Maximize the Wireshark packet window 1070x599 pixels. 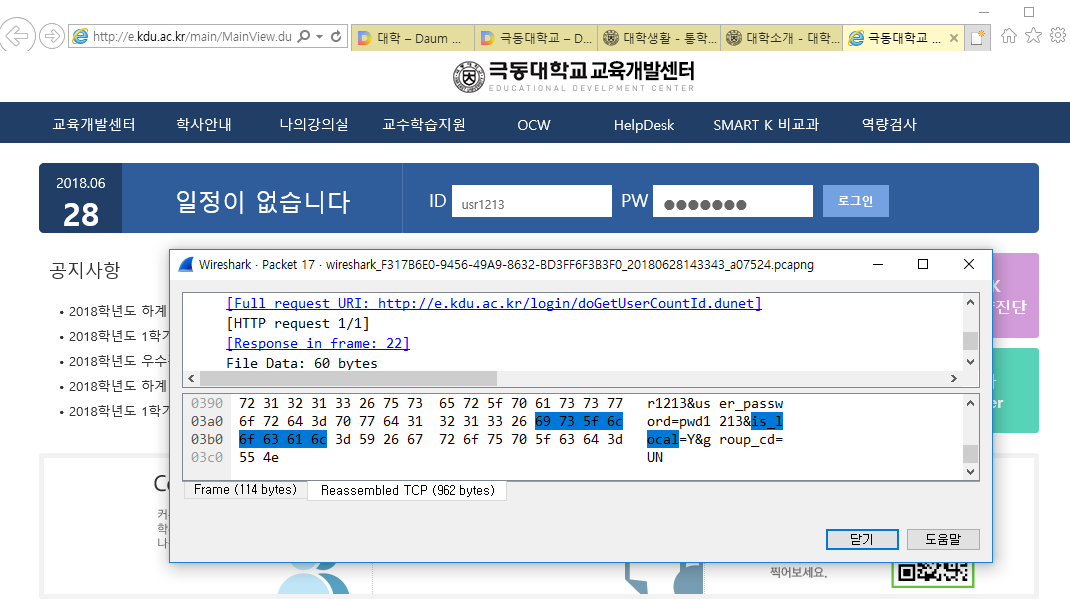point(923,264)
